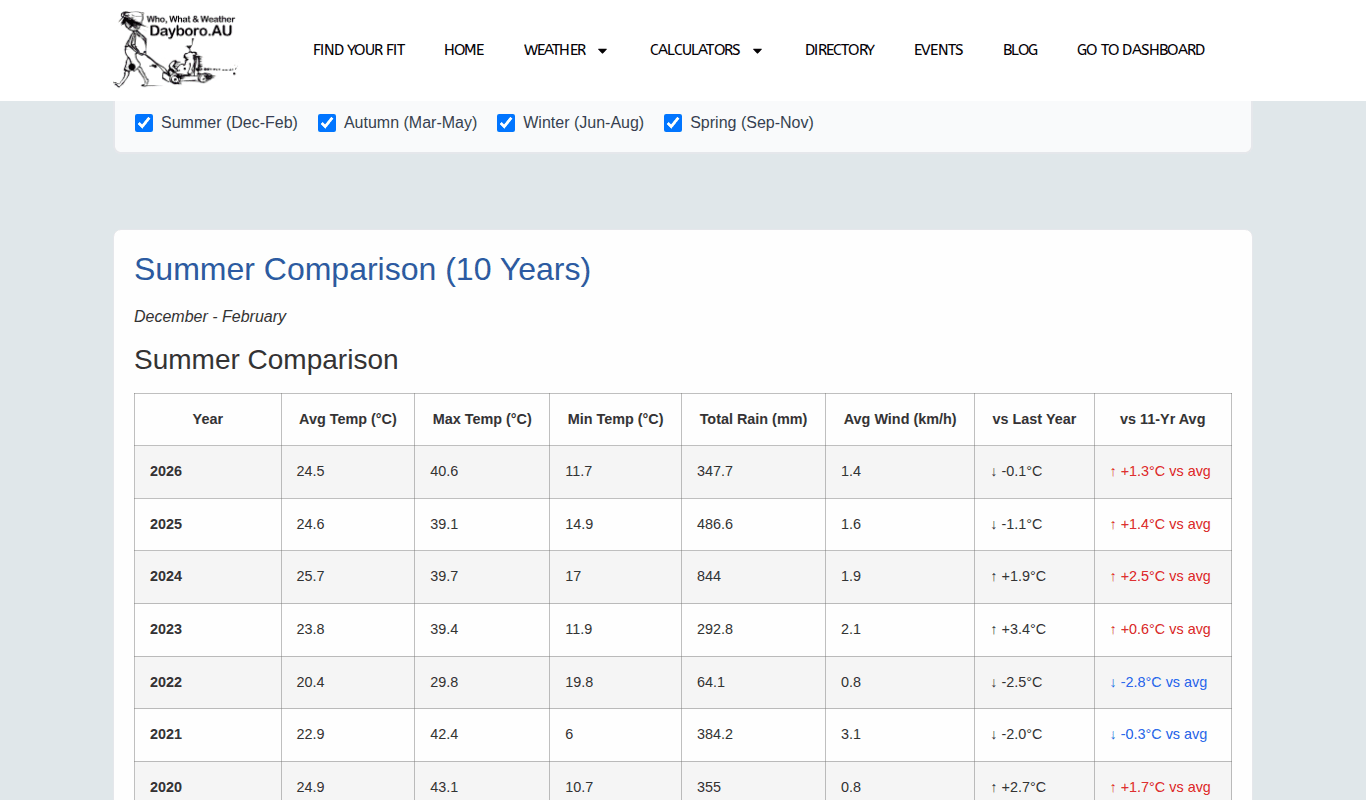Select the 2022 year cell
The height and width of the screenshot is (800, 1366).
pyautogui.click(x=208, y=683)
